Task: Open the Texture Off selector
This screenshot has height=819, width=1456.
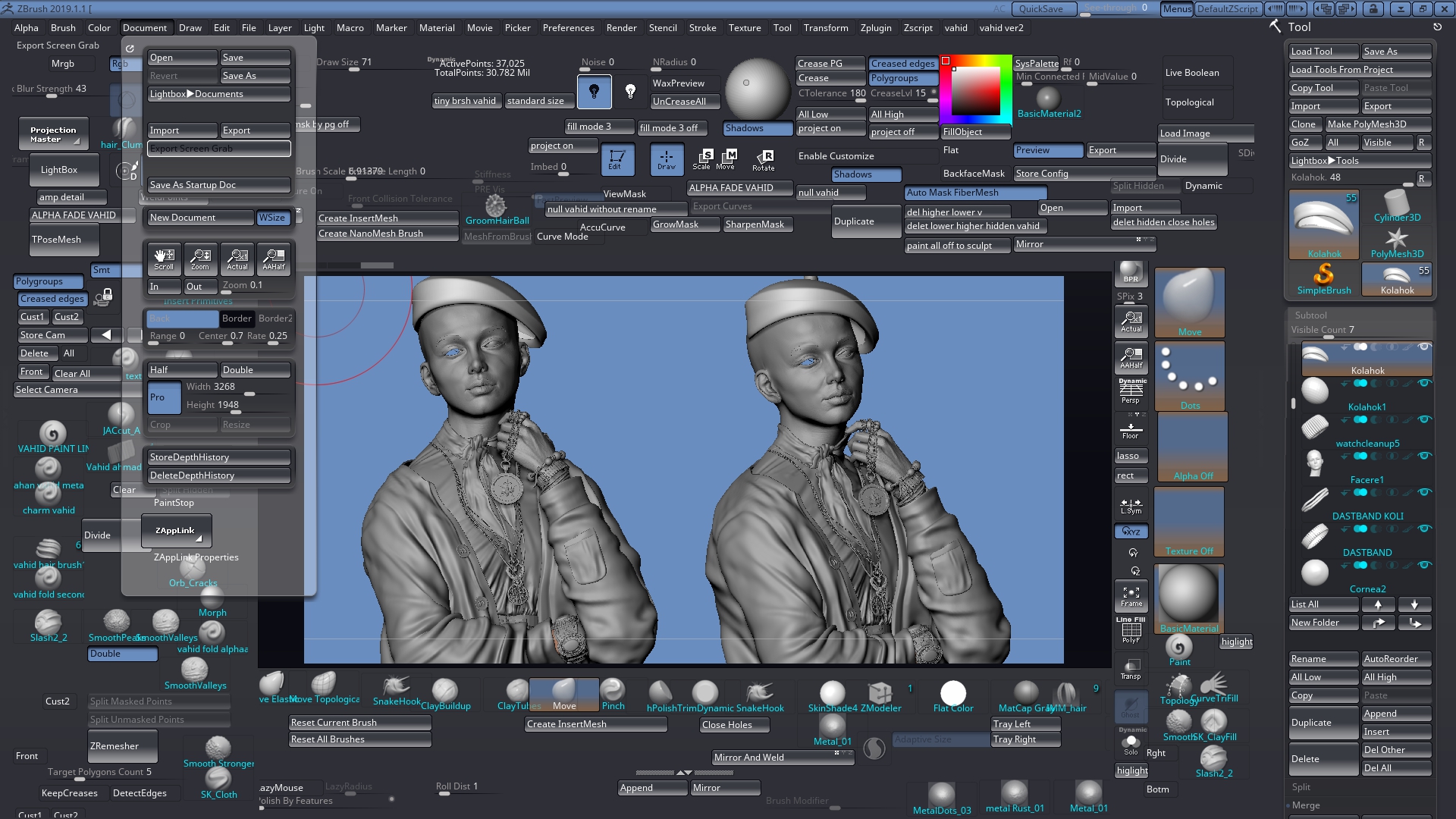Action: 1189,522
